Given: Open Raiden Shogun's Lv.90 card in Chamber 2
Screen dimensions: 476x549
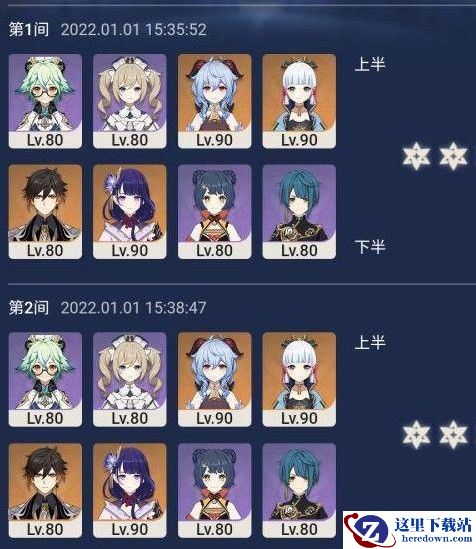Looking at the screenshot, I should tap(130, 491).
